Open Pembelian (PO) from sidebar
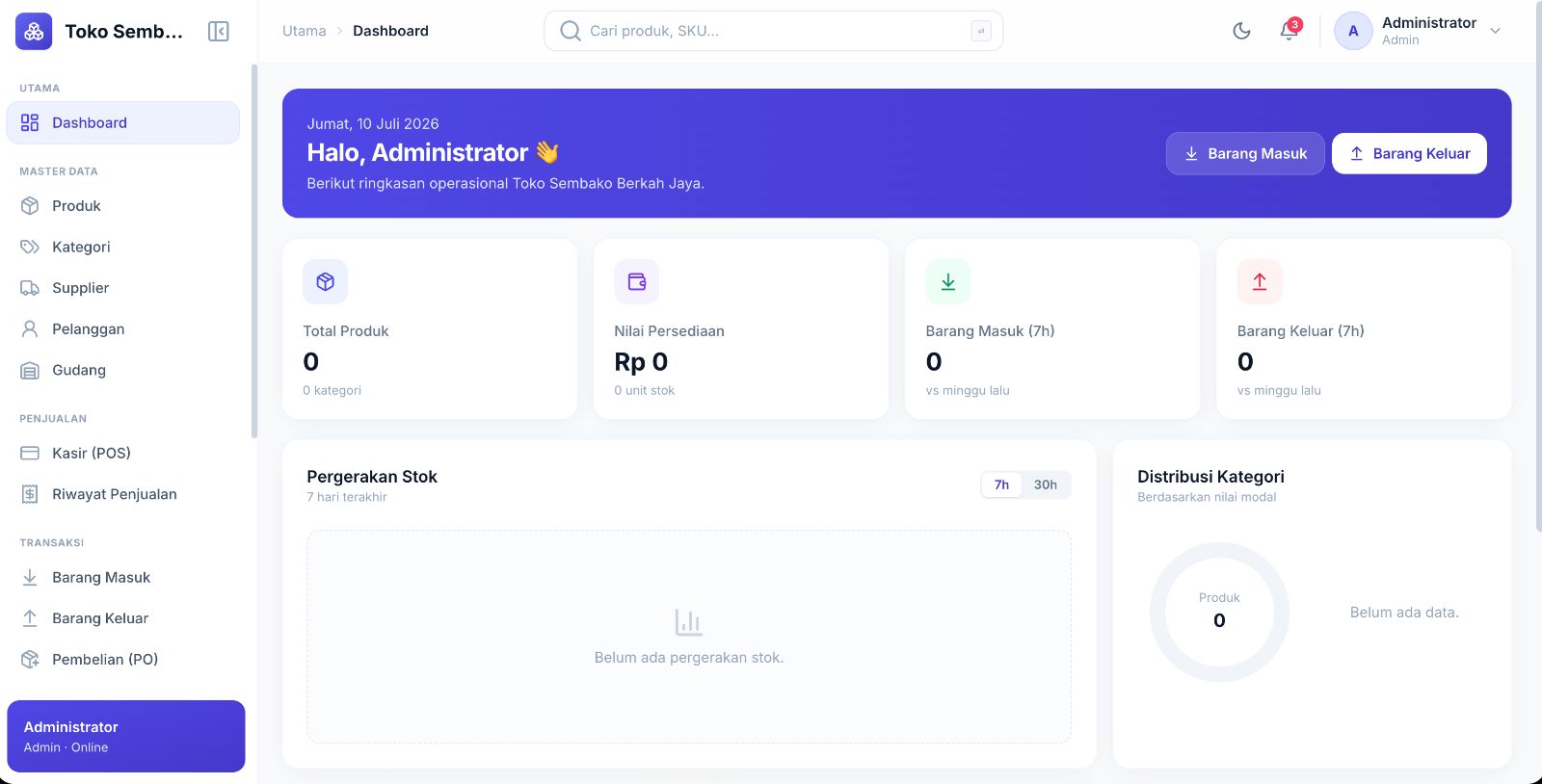 tap(122, 659)
